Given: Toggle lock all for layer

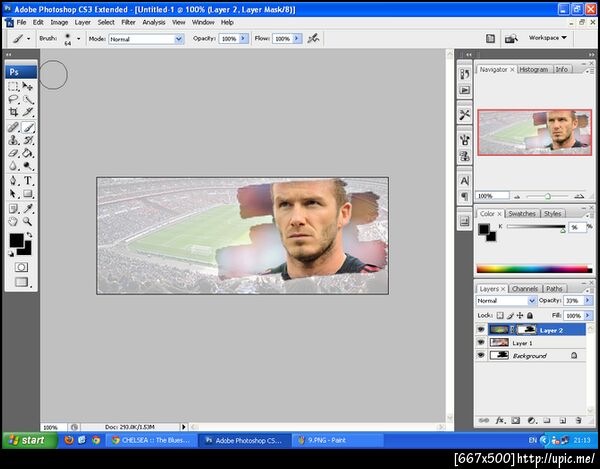Looking at the screenshot, I should click(x=530, y=316).
